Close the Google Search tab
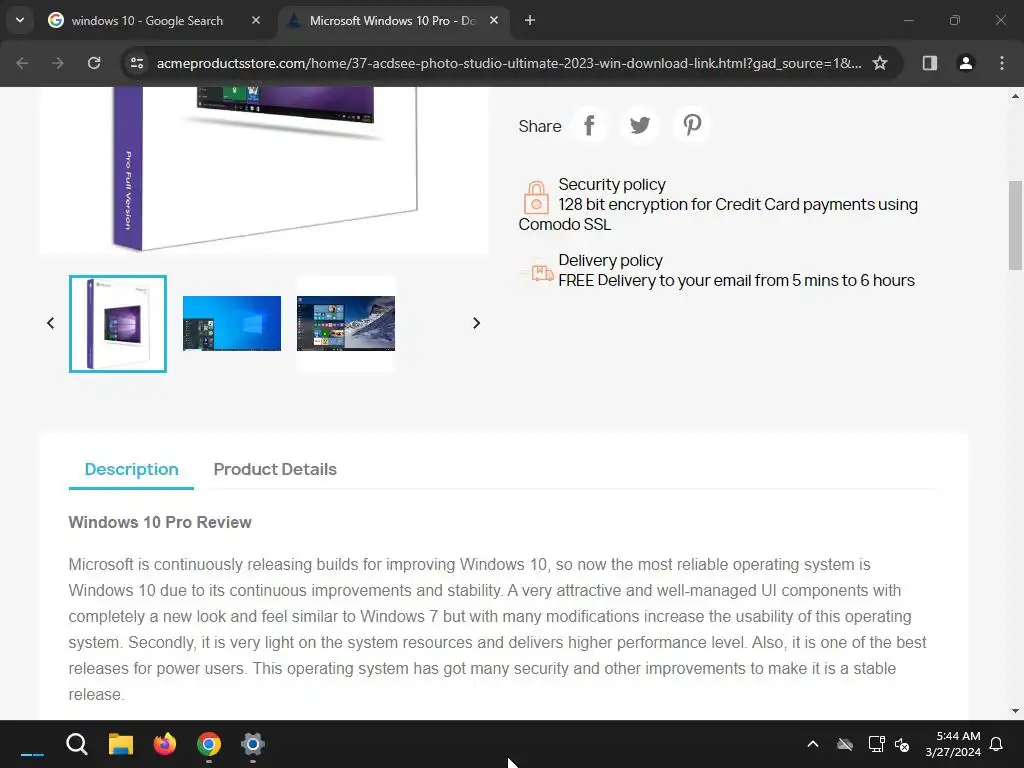Image resolution: width=1024 pixels, height=768 pixels. pyautogui.click(x=256, y=20)
